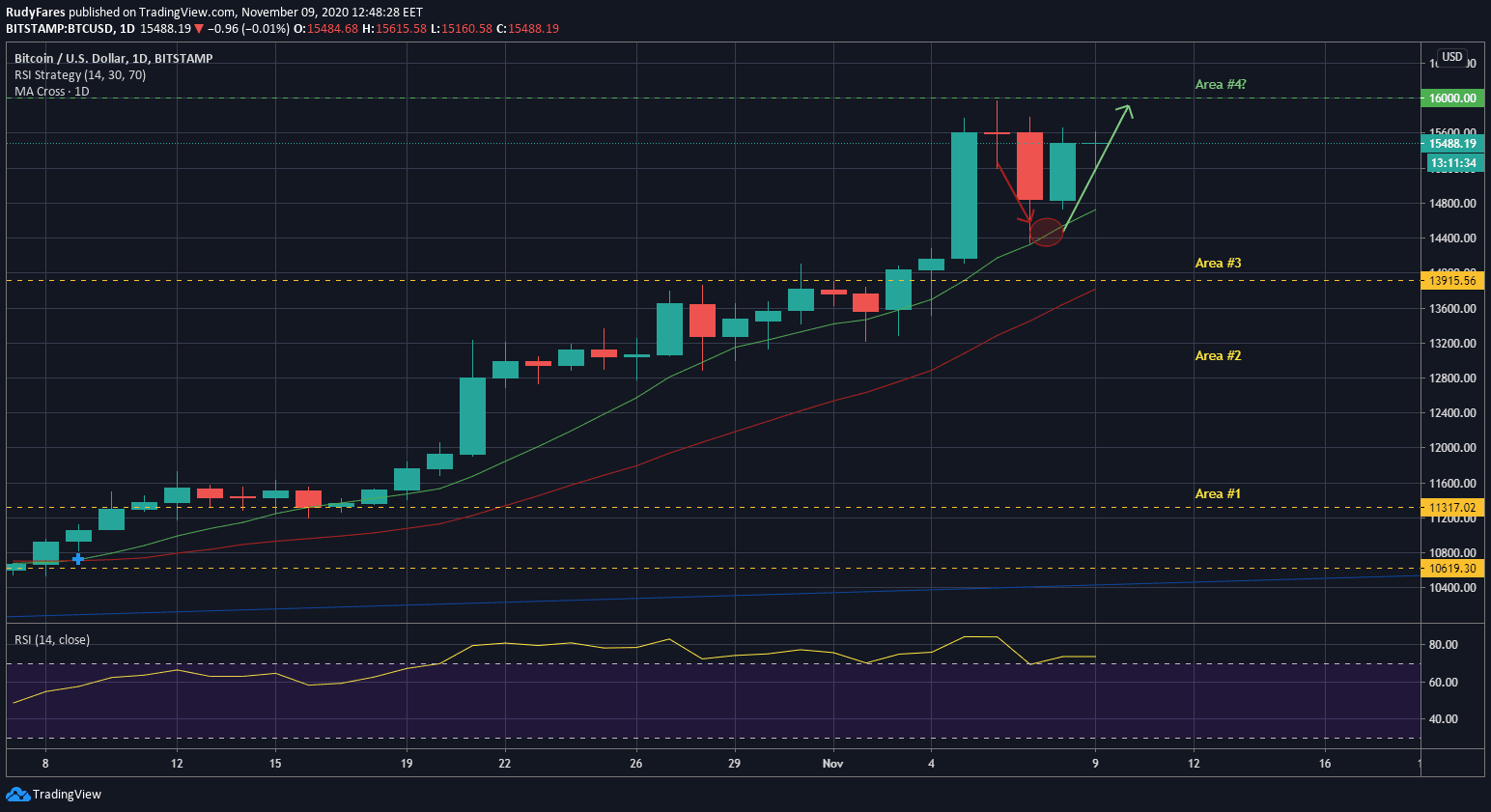1491x812 pixels.
Task: Click the red down triangle in header
Action: [199, 29]
